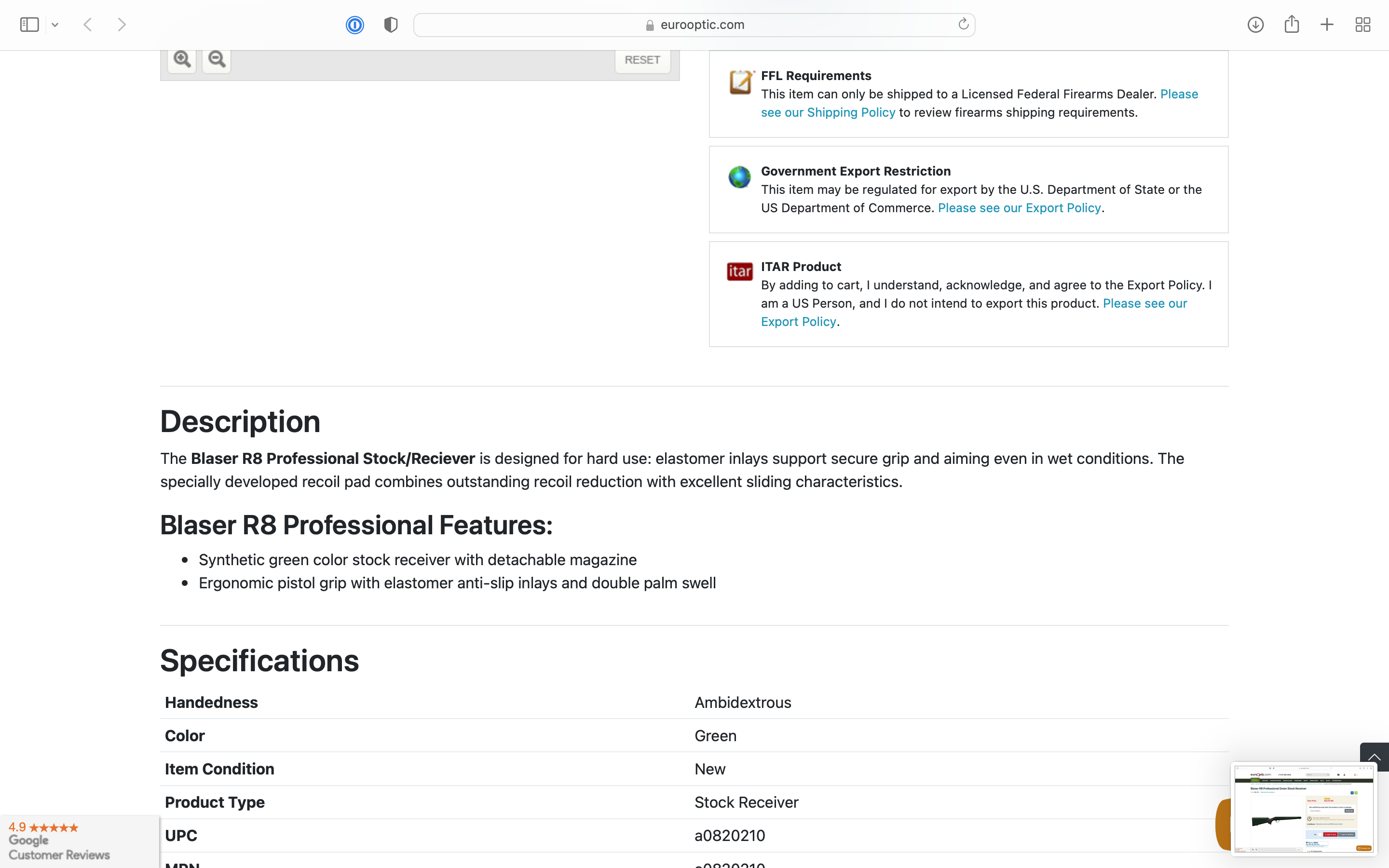The width and height of the screenshot is (1389, 868).
Task: Click 'Blaser R8 Professional Features:' heading
Action: (x=356, y=525)
